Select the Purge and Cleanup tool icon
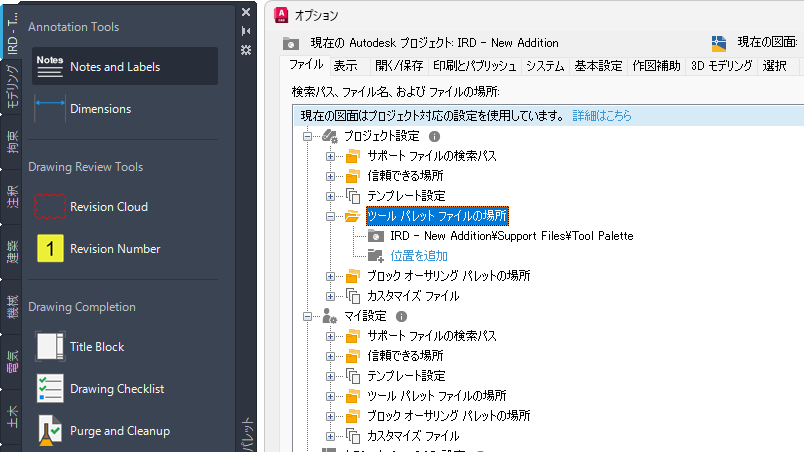This screenshot has width=804, height=452. [50, 430]
